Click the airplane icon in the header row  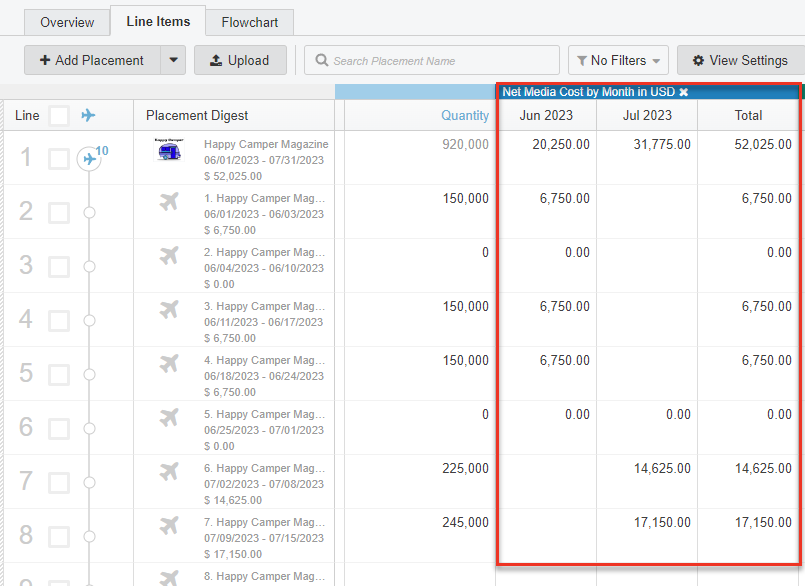click(x=89, y=116)
